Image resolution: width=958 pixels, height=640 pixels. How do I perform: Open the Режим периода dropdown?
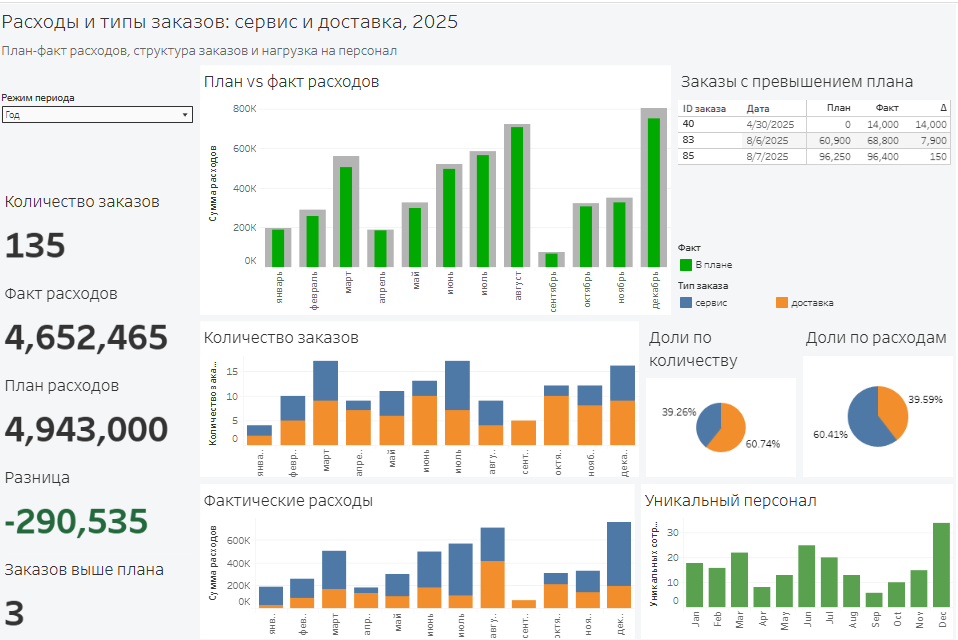(97, 115)
